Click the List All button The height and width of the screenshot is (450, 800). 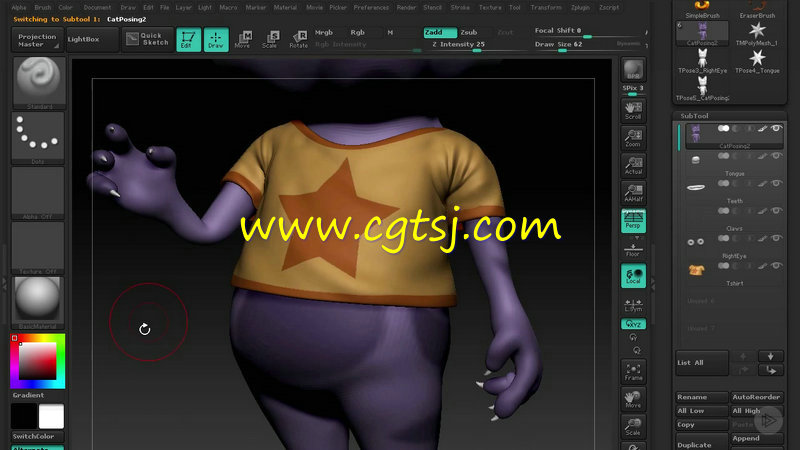[702, 363]
